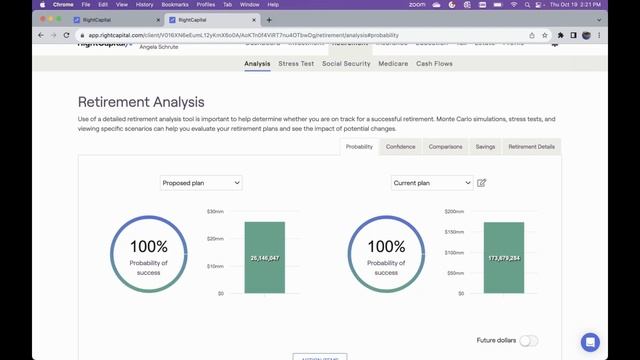This screenshot has height=360, width=640.
Task: Open the Current plan dropdown
Action: point(432,183)
